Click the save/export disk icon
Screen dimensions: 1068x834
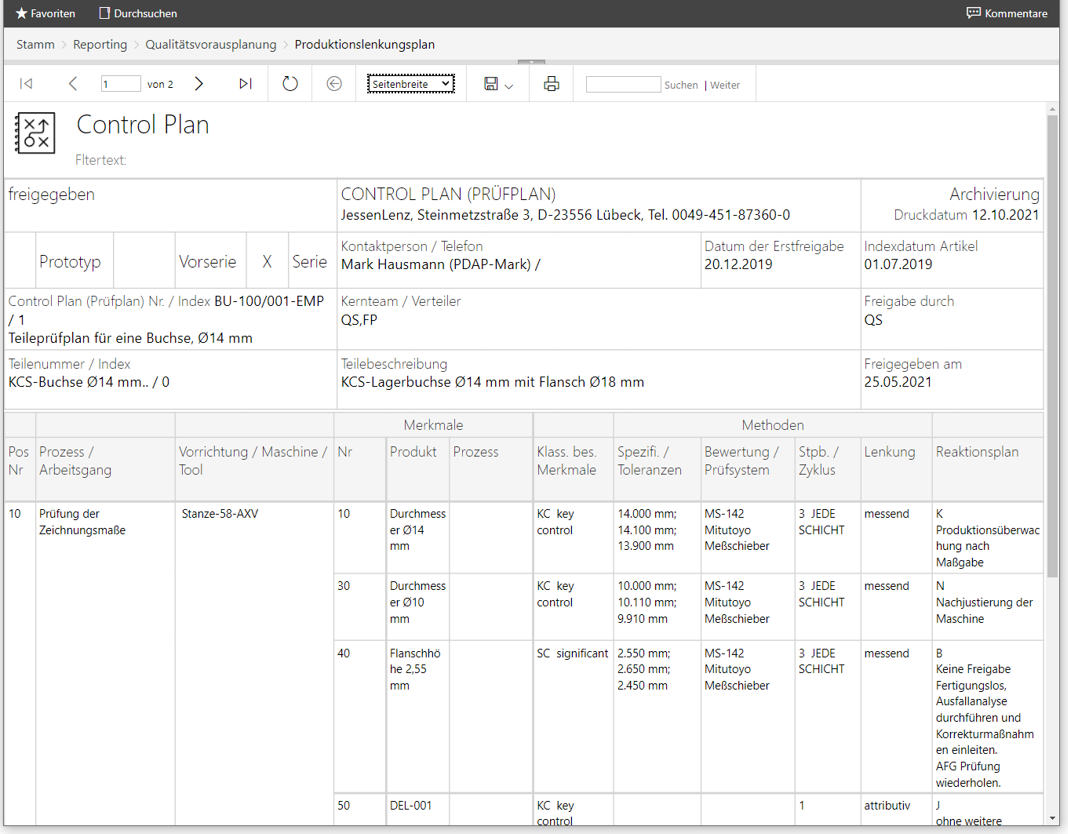(491, 84)
